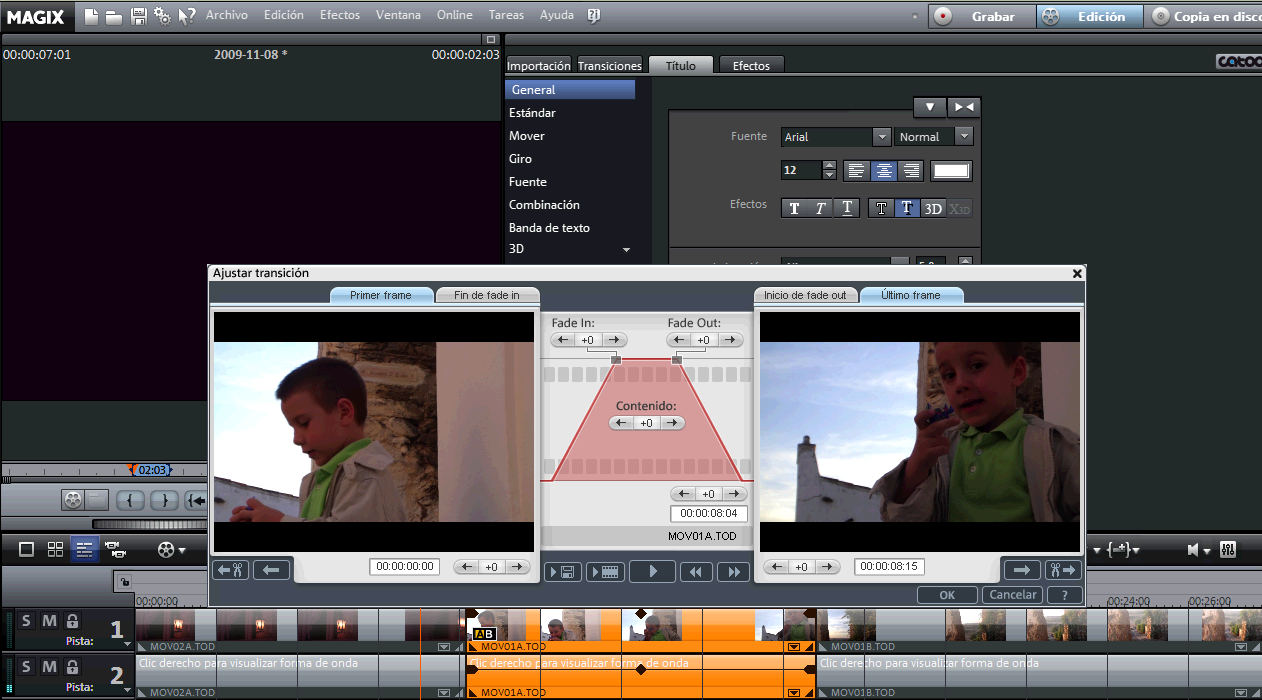The height and width of the screenshot is (700, 1262).
Task: Expand the 3D title category arrow
Action: pos(626,249)
